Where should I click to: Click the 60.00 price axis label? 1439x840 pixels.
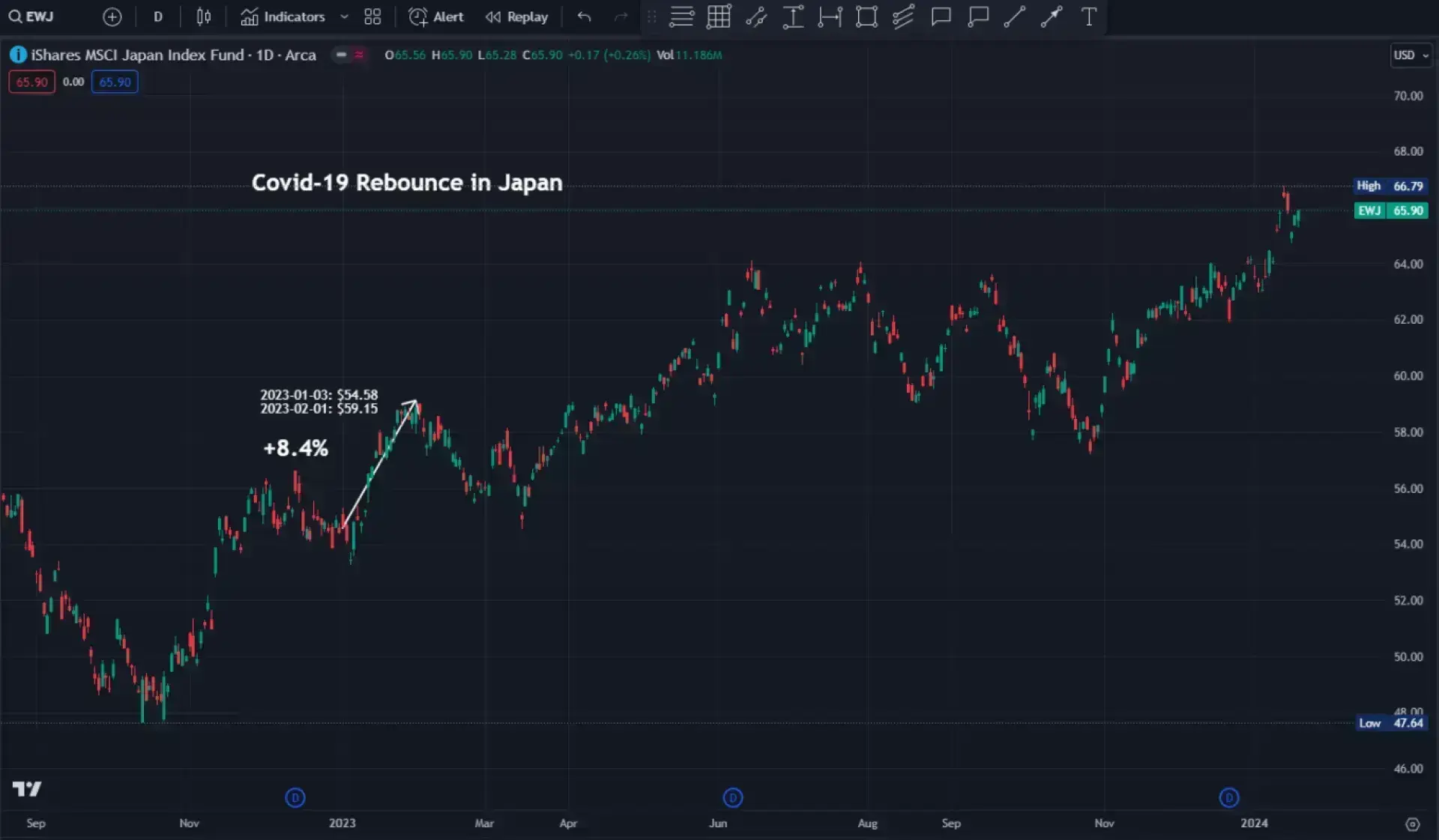click(x=1408, y=376)
